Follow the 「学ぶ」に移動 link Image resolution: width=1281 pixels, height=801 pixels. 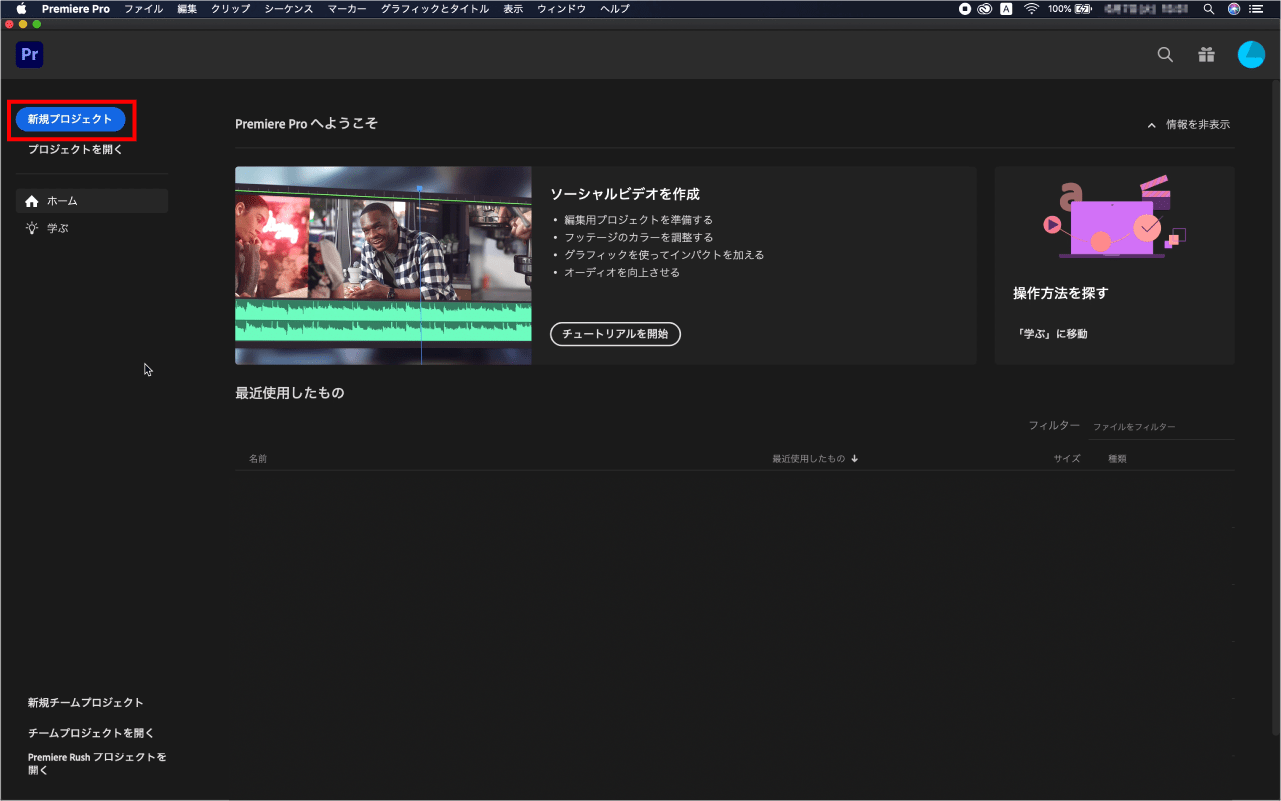pyautogui.click(x=1050, y=334)
